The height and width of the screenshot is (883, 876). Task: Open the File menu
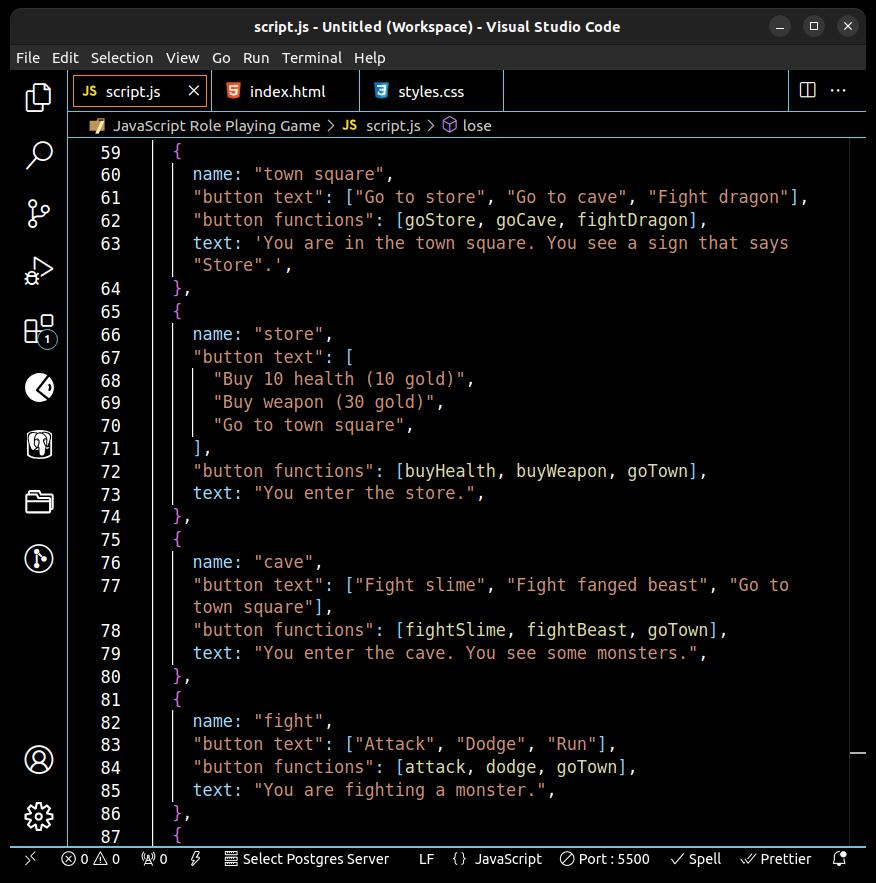pyautogui.click(x=28, y=58)
